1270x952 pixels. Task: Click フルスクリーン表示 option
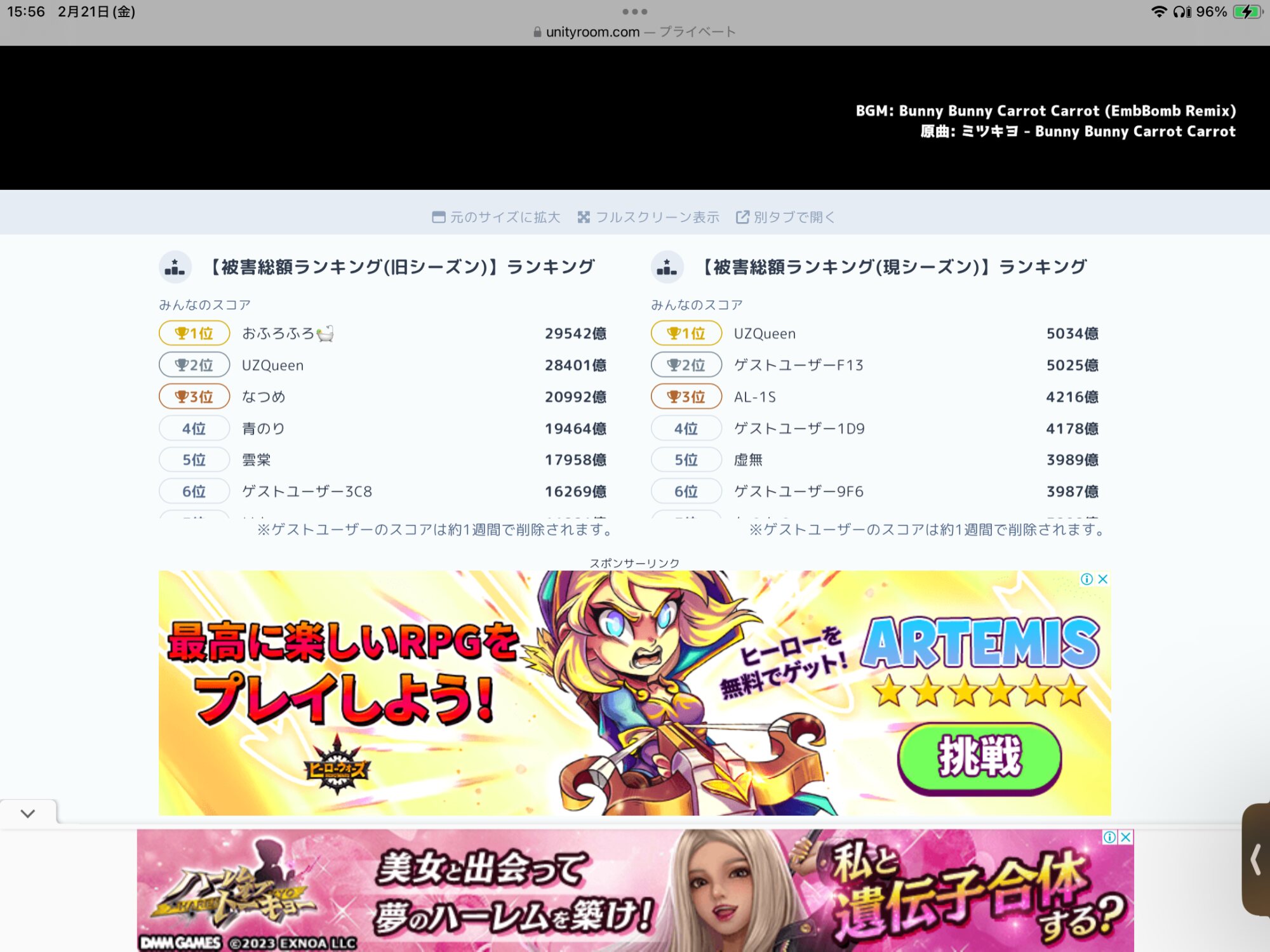(x=648, y=217)
